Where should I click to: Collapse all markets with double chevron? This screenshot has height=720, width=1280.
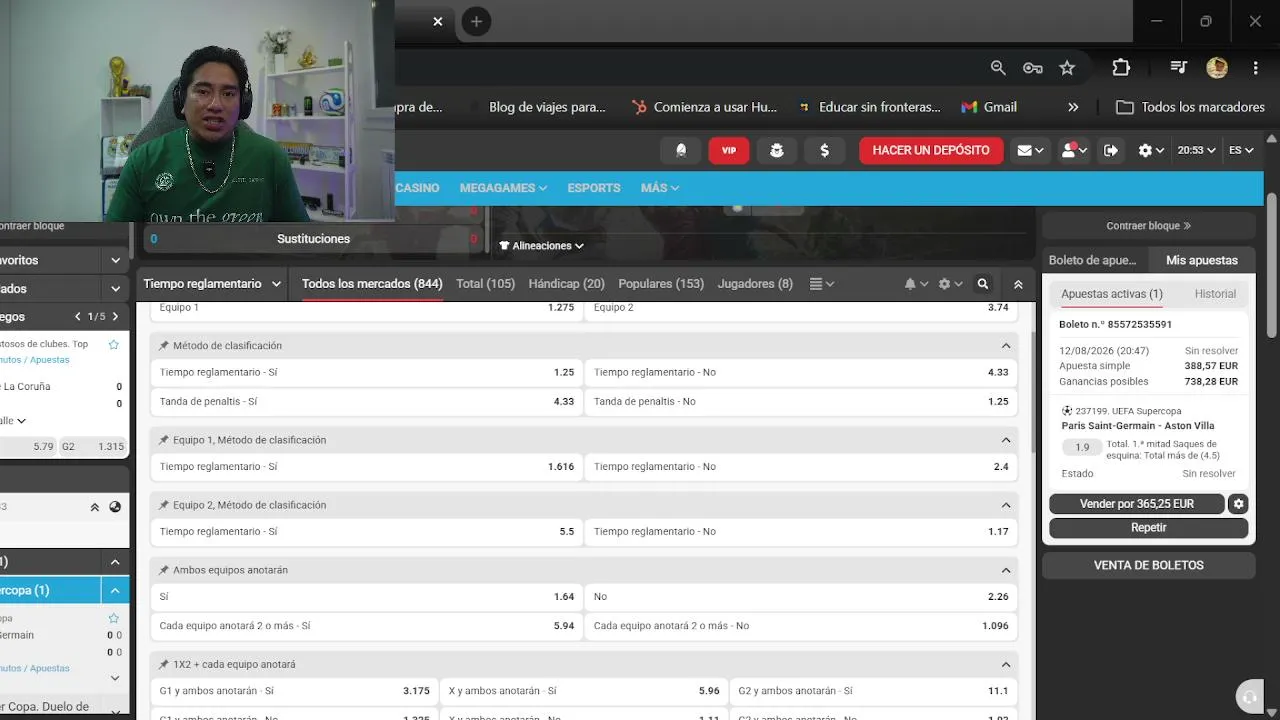pos(1018,284)
